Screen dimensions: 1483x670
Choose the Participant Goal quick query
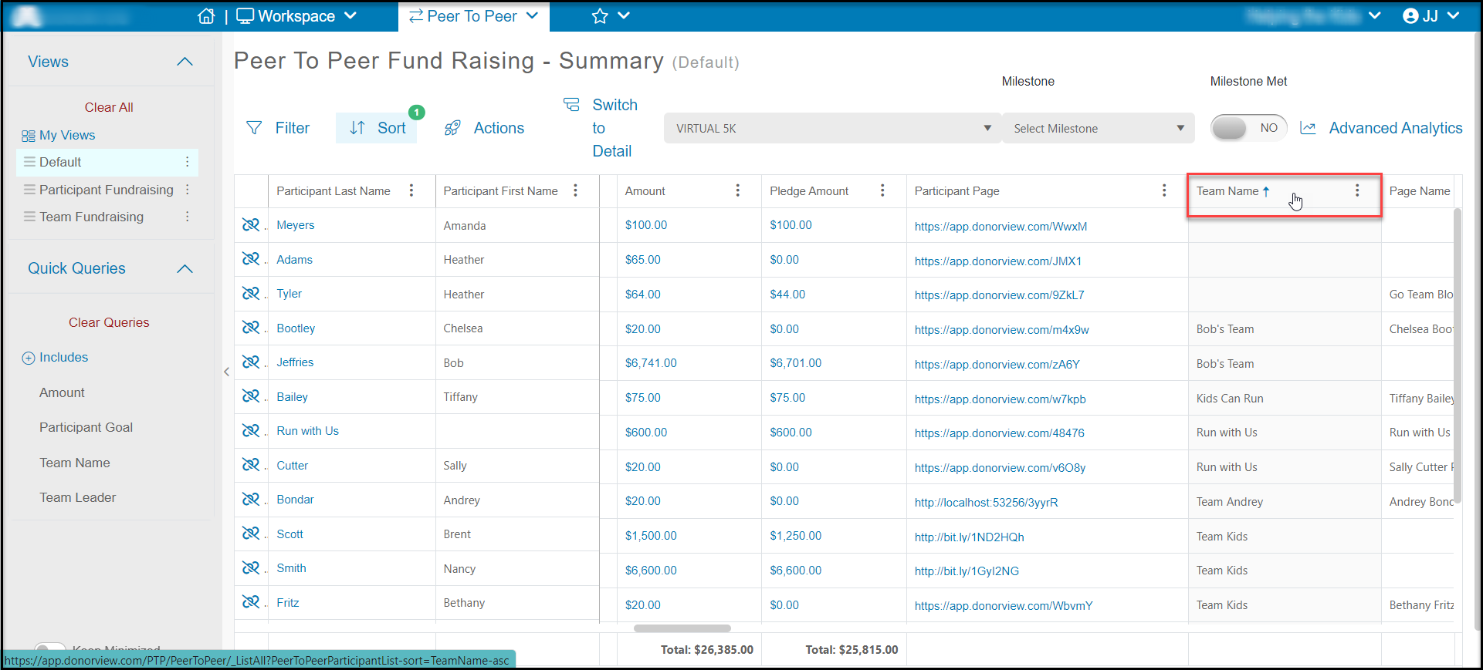tap(86, 427)
